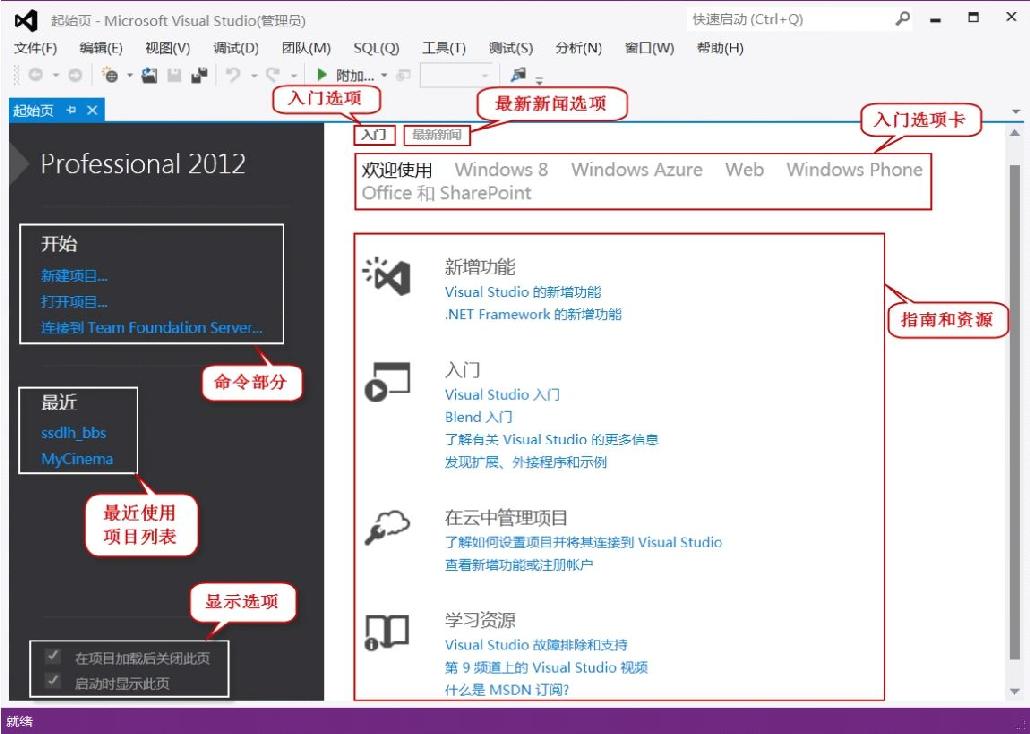Click the Visual Studio logo in title bar
The width and height of the screenshot is (1030, 734).
click(26, 21)
